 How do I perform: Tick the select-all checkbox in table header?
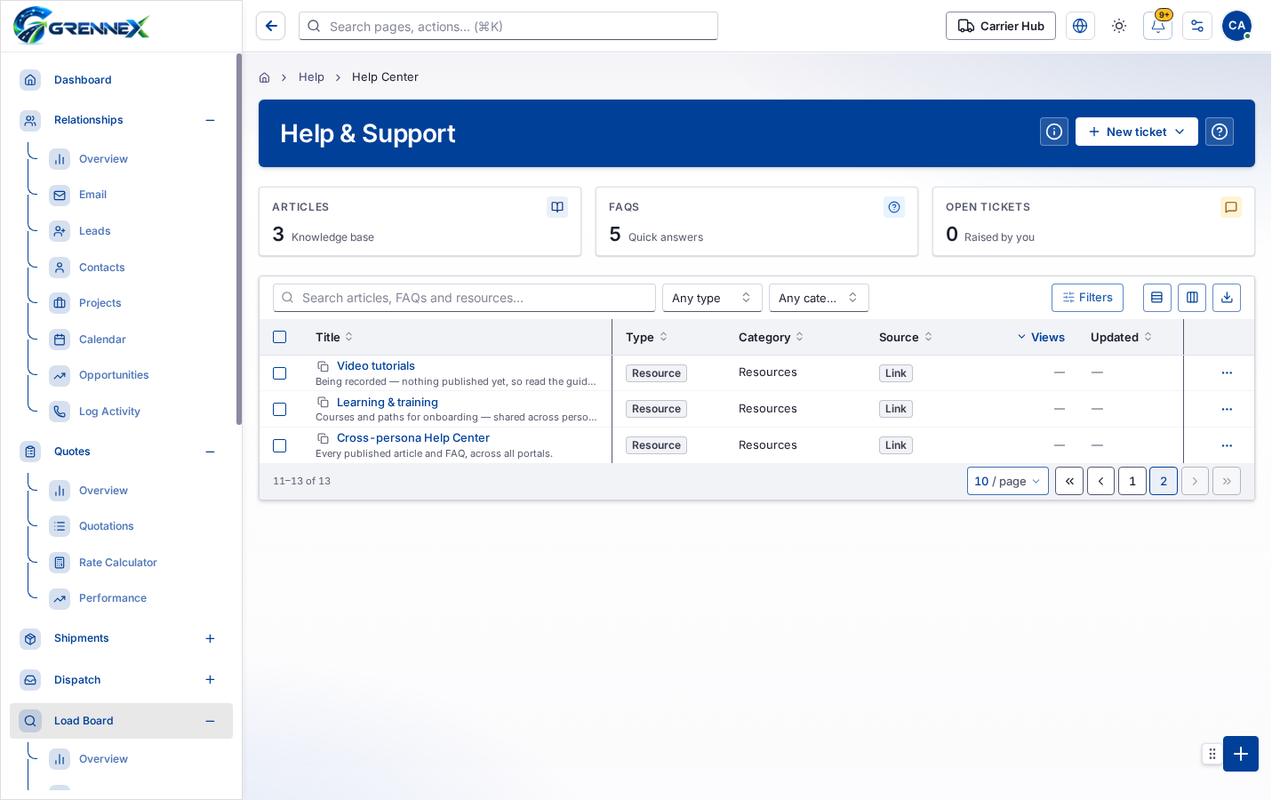[x=280, y=337]
